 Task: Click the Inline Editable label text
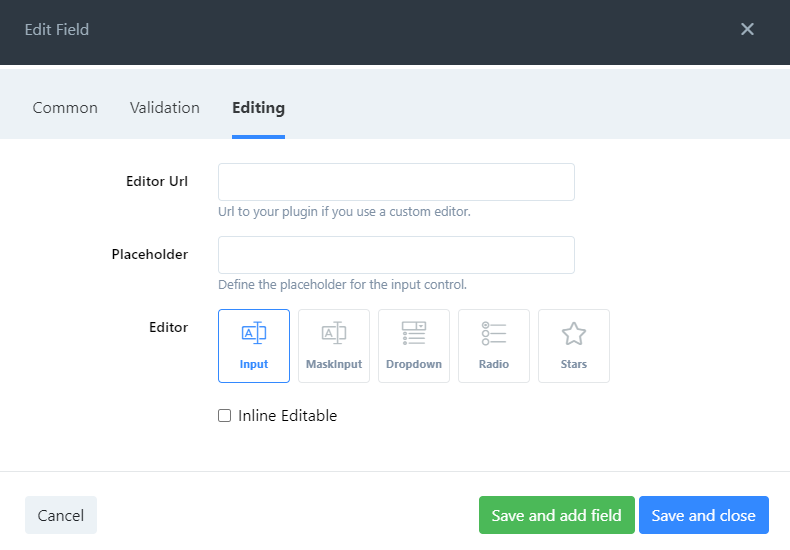coord(288,416)
